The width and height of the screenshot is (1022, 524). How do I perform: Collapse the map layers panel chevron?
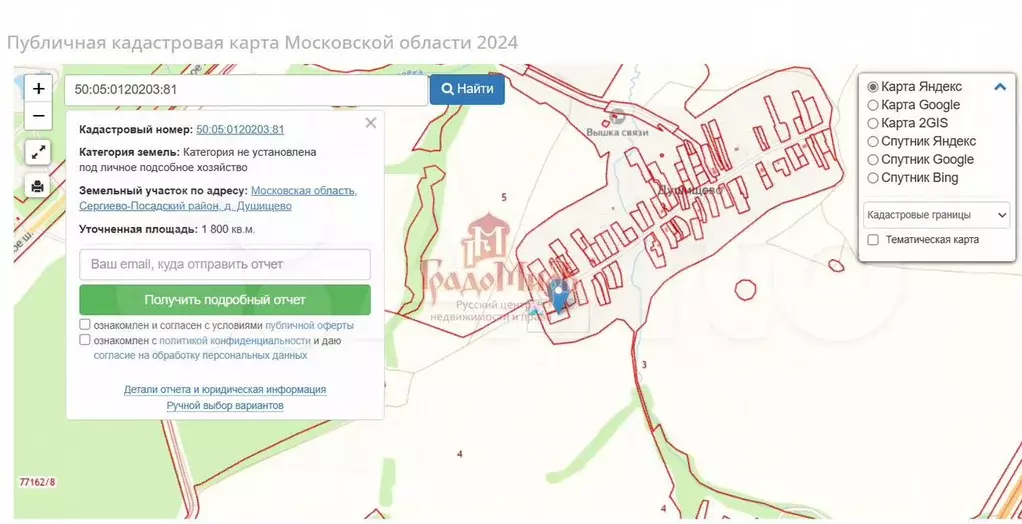(x=1000, y=87)
